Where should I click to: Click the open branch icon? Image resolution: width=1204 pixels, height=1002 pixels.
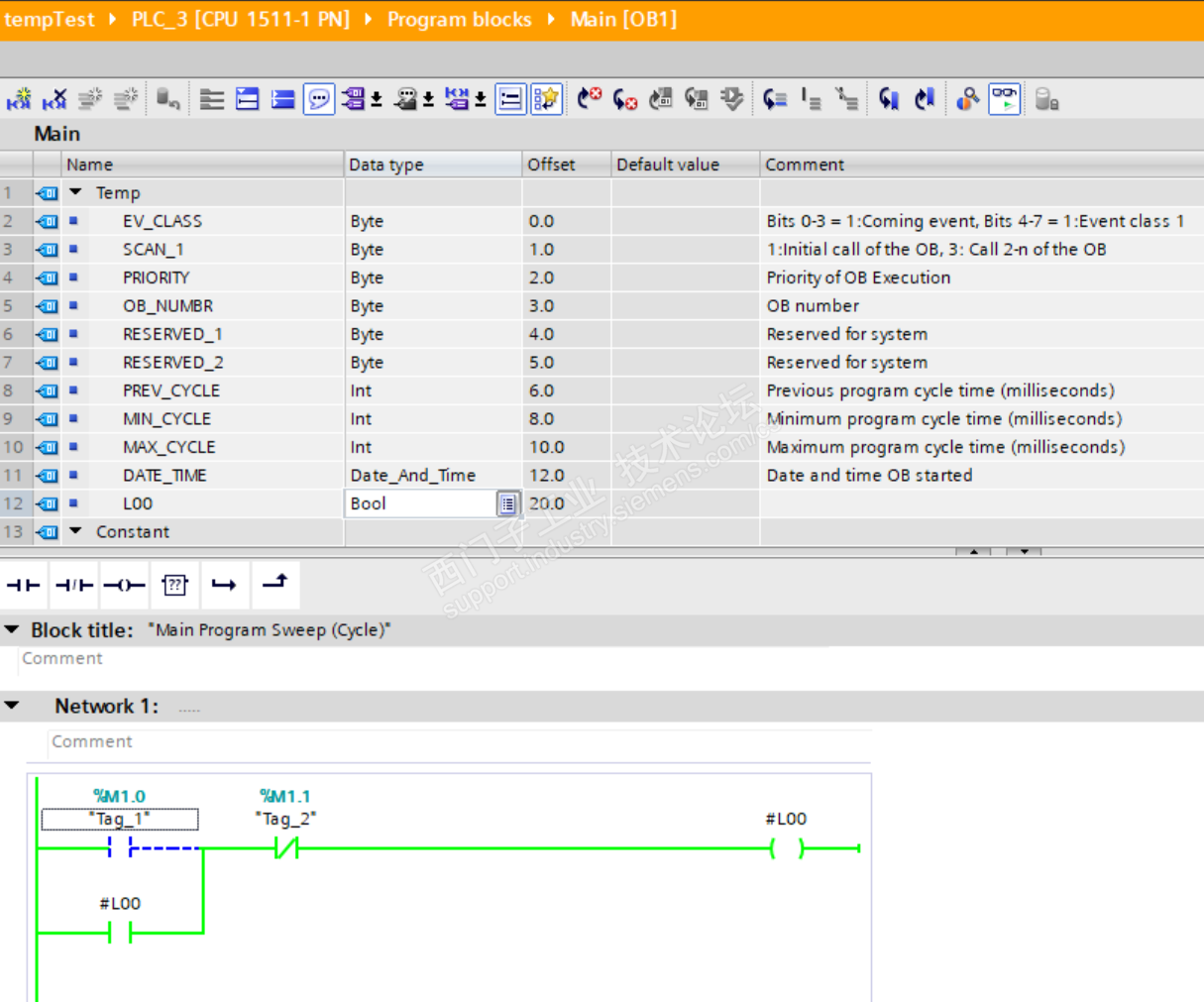(x=225, y=585)
